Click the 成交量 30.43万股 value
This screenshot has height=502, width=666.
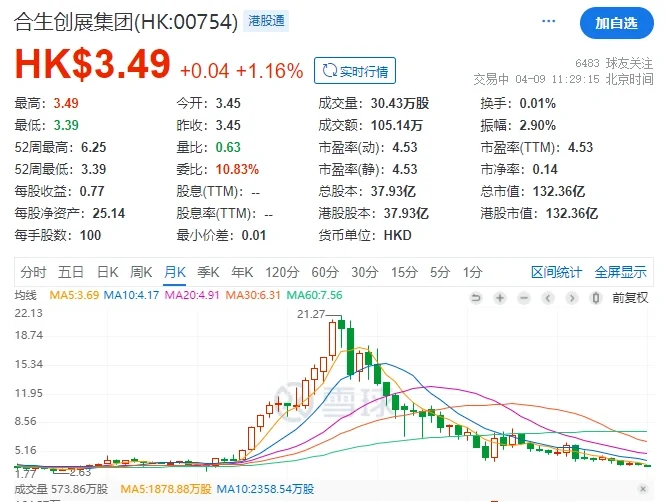click(x=400, y=103)
